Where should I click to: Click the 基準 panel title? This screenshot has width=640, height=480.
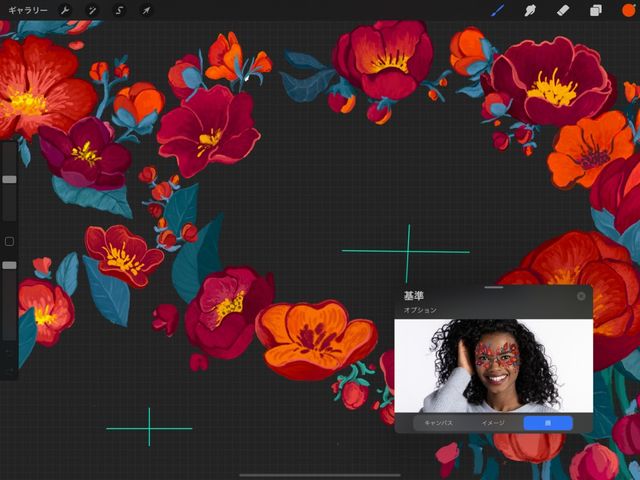[x=413, y=296]
